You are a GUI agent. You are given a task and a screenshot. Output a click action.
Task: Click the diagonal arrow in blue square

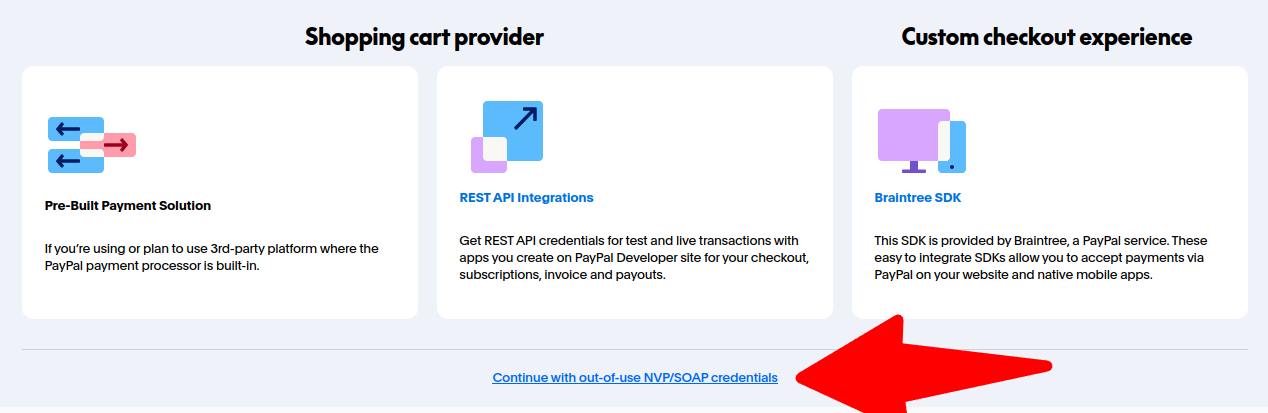click(525, 119)
